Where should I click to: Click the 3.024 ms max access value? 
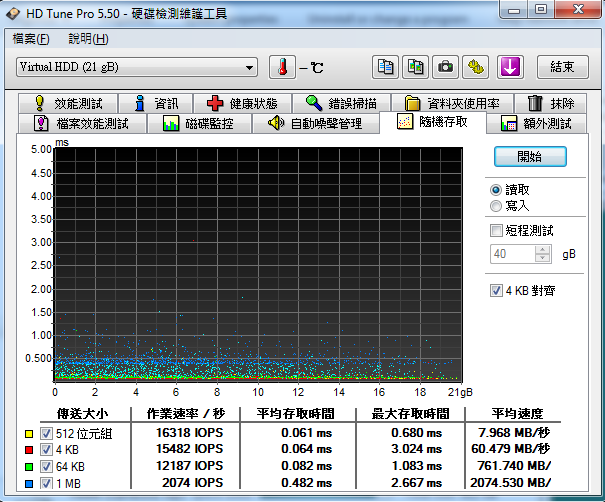tap(416, 449)
